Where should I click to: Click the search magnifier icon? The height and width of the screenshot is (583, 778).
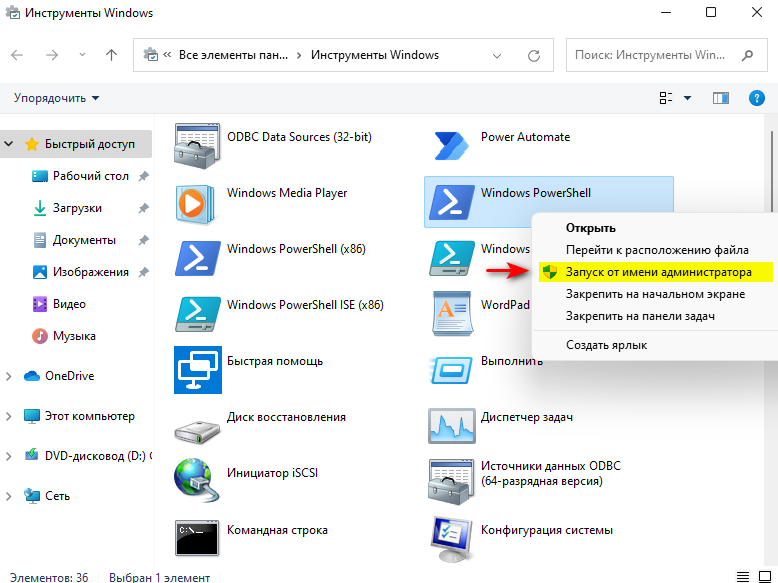tap(747, 55)
